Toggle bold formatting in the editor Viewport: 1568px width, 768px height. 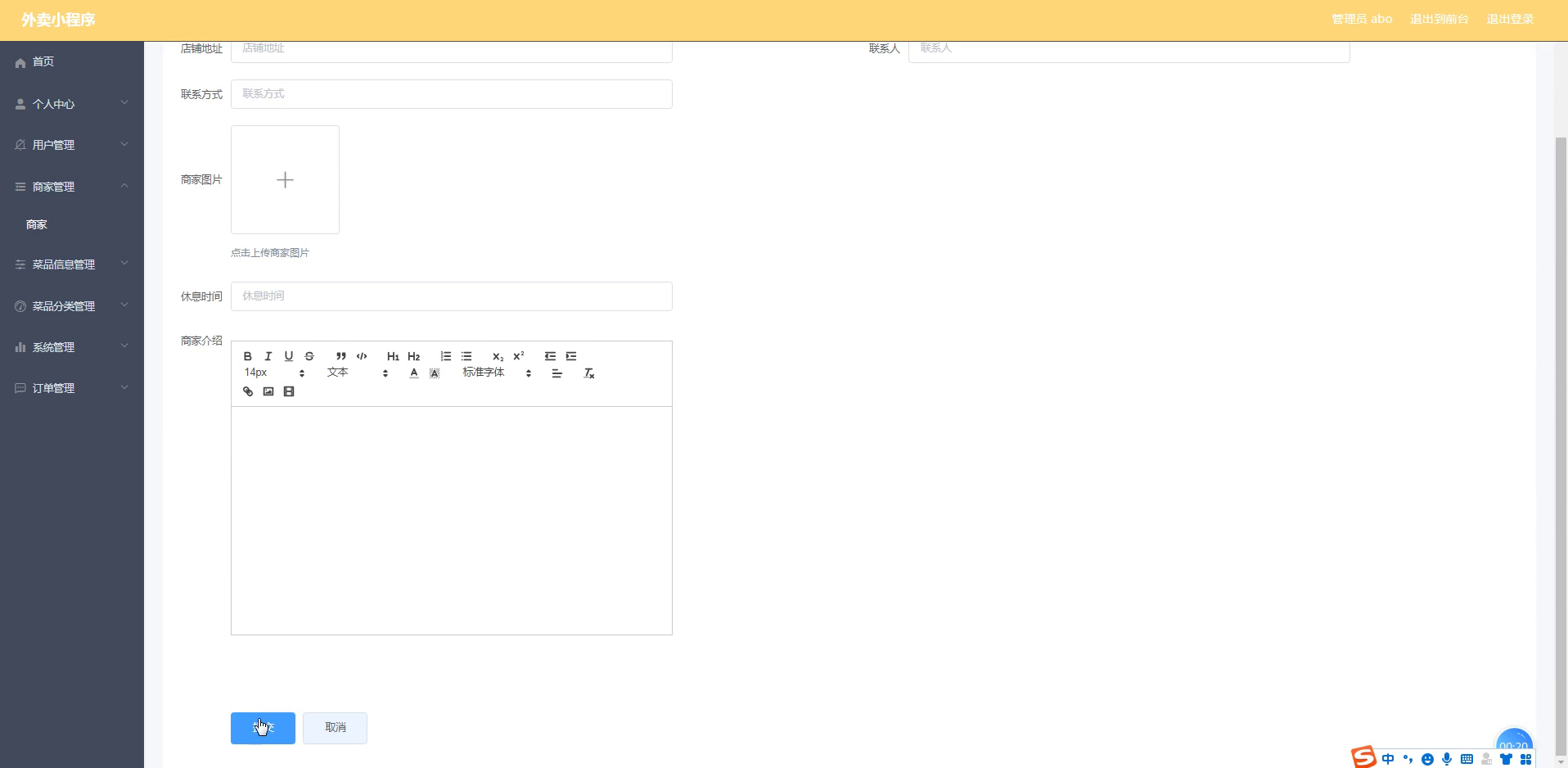(x=247, y=356)
